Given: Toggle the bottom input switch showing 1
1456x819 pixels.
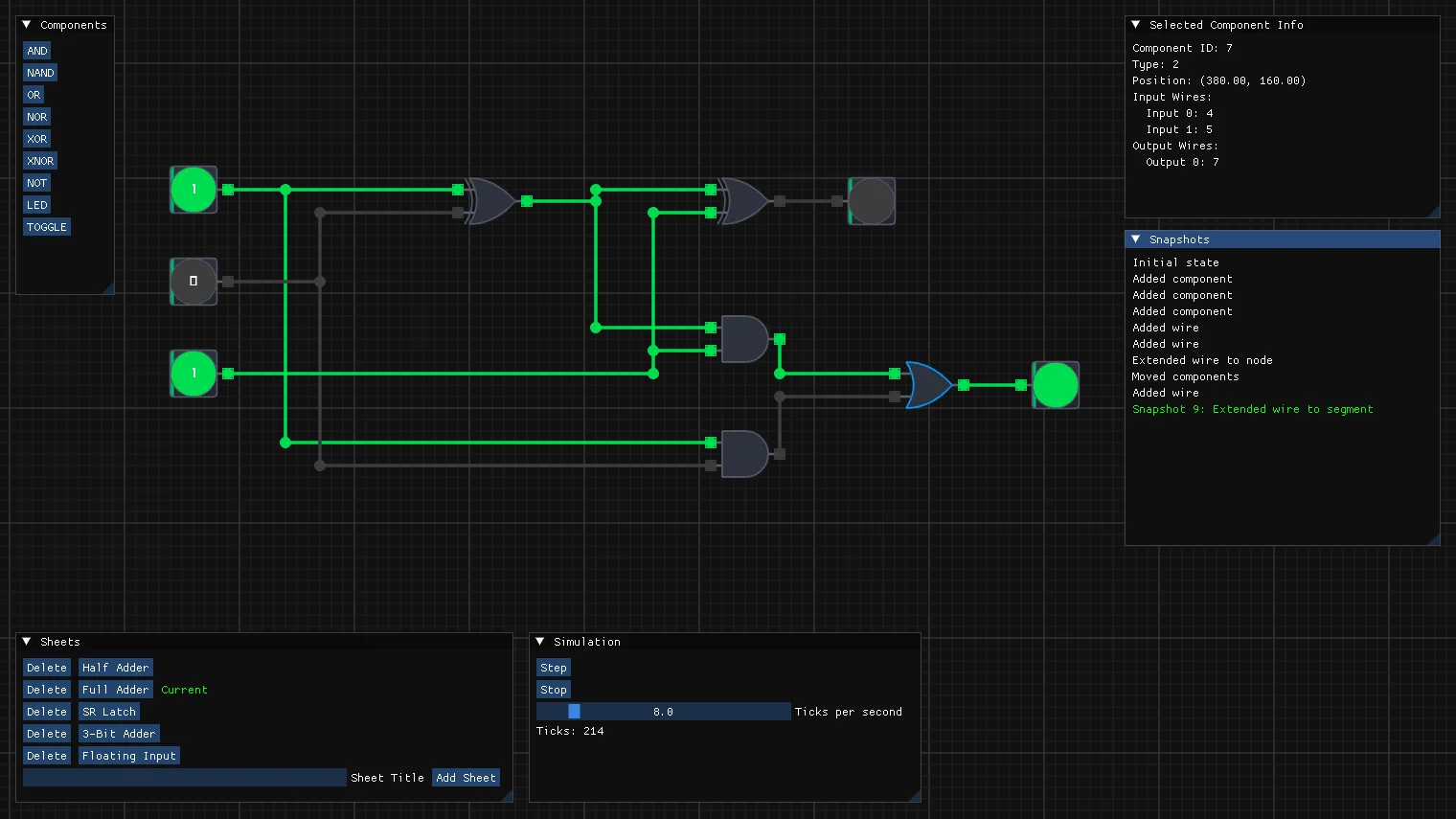Looking at the screenshot, I should pos(193,374).
